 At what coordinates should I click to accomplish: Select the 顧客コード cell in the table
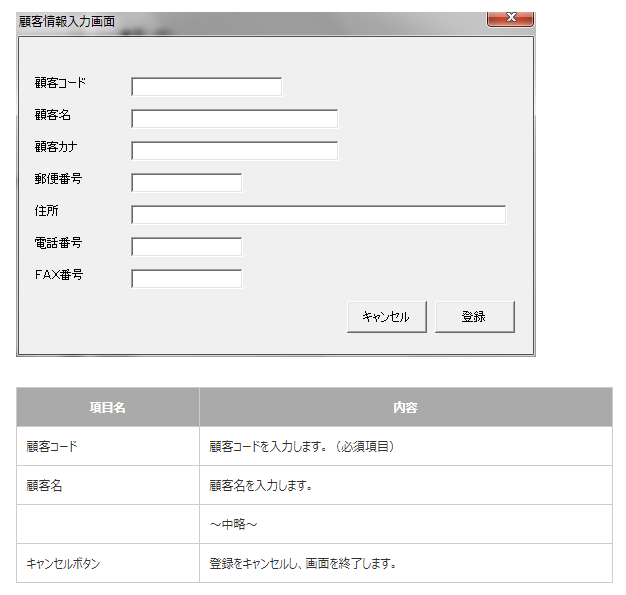click(x=52, y=447)
